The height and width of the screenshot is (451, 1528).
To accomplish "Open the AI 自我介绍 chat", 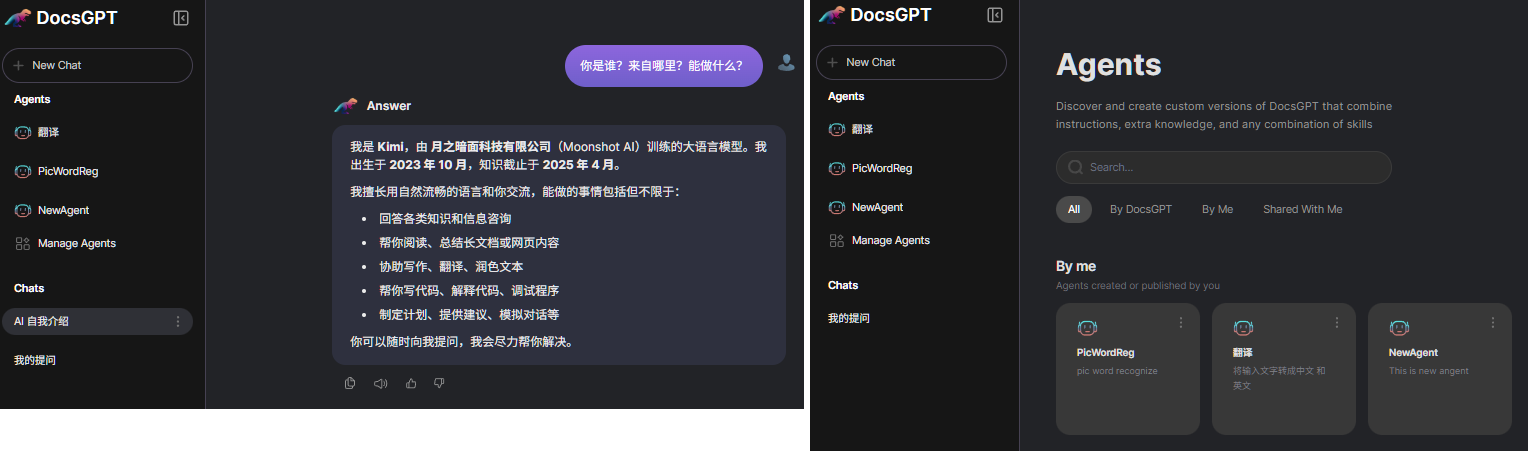I will coord(97,321).
